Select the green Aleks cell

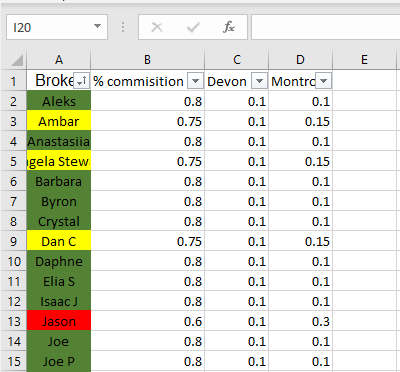(x=59, y=101)
